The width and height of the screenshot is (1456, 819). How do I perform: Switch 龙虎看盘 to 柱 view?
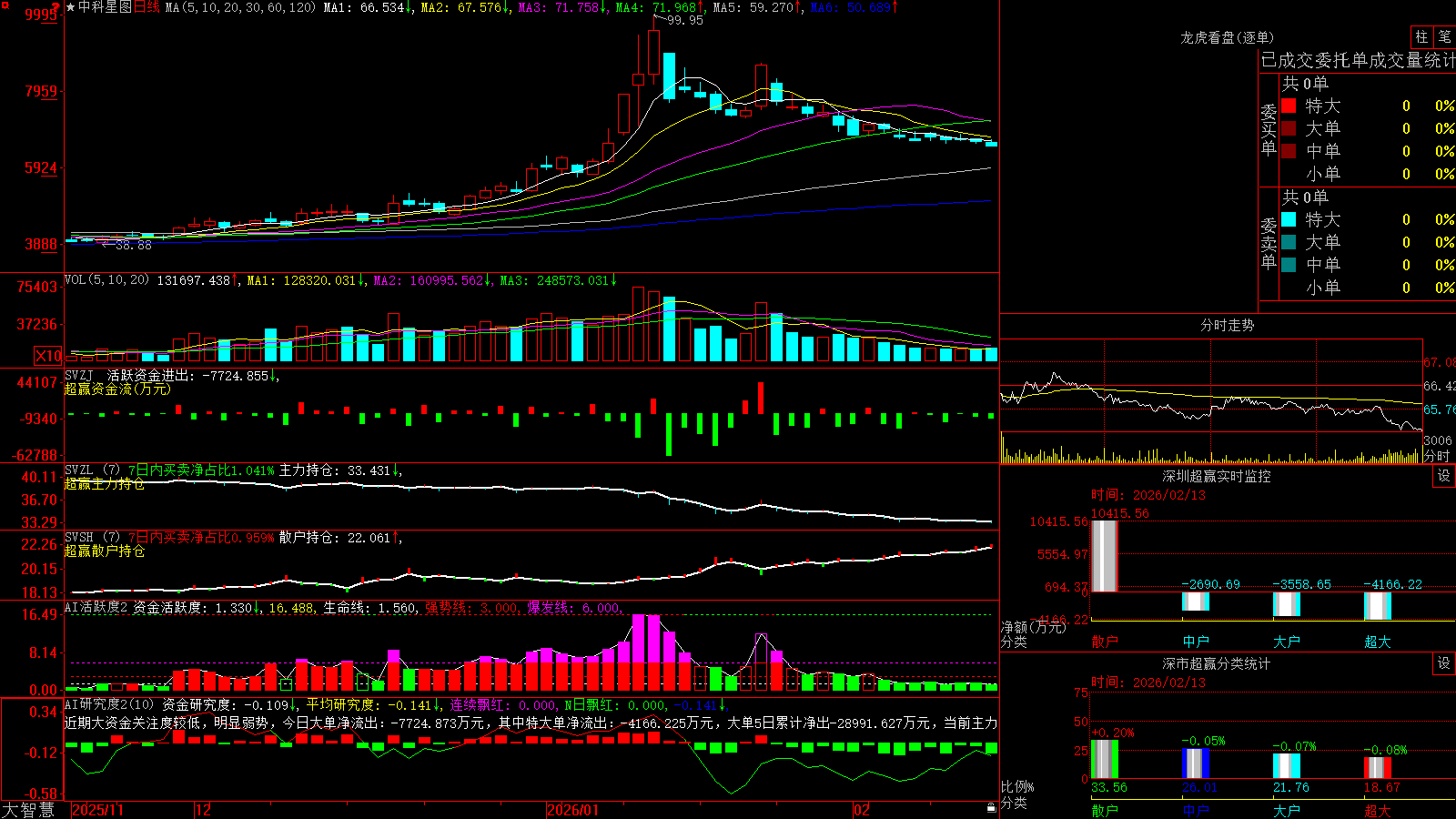[1421, 37]
